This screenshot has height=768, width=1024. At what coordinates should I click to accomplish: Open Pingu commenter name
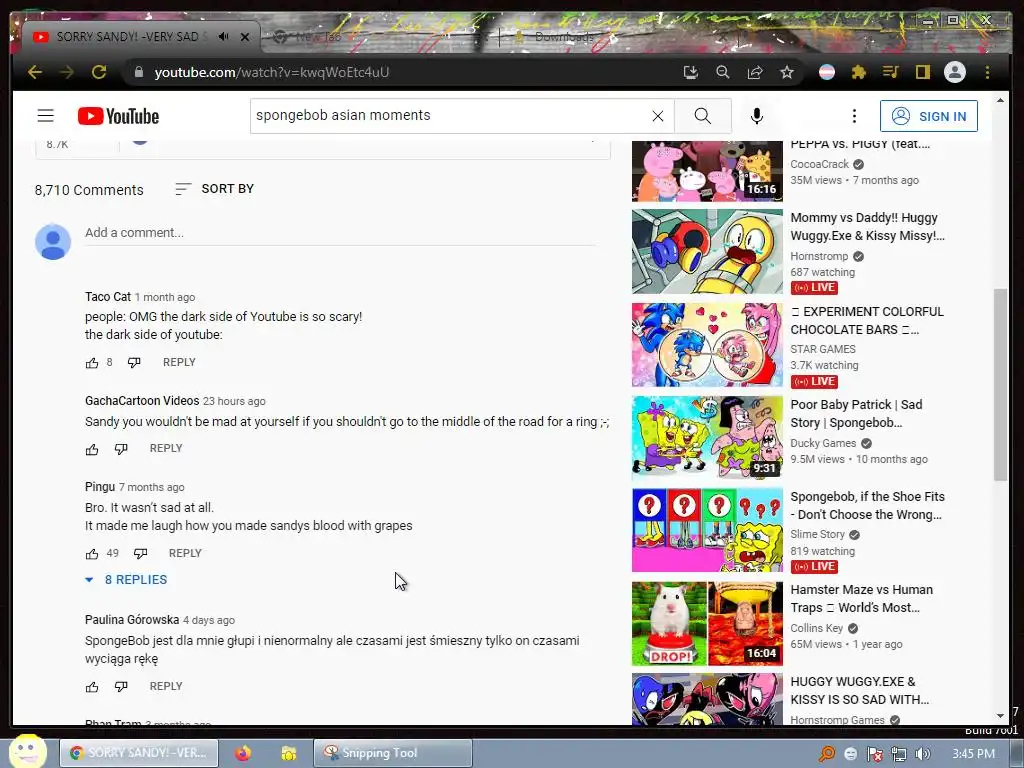100,487
